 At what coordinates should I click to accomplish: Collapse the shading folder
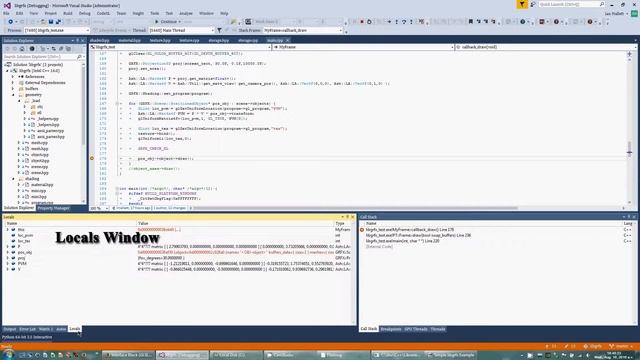13,179
